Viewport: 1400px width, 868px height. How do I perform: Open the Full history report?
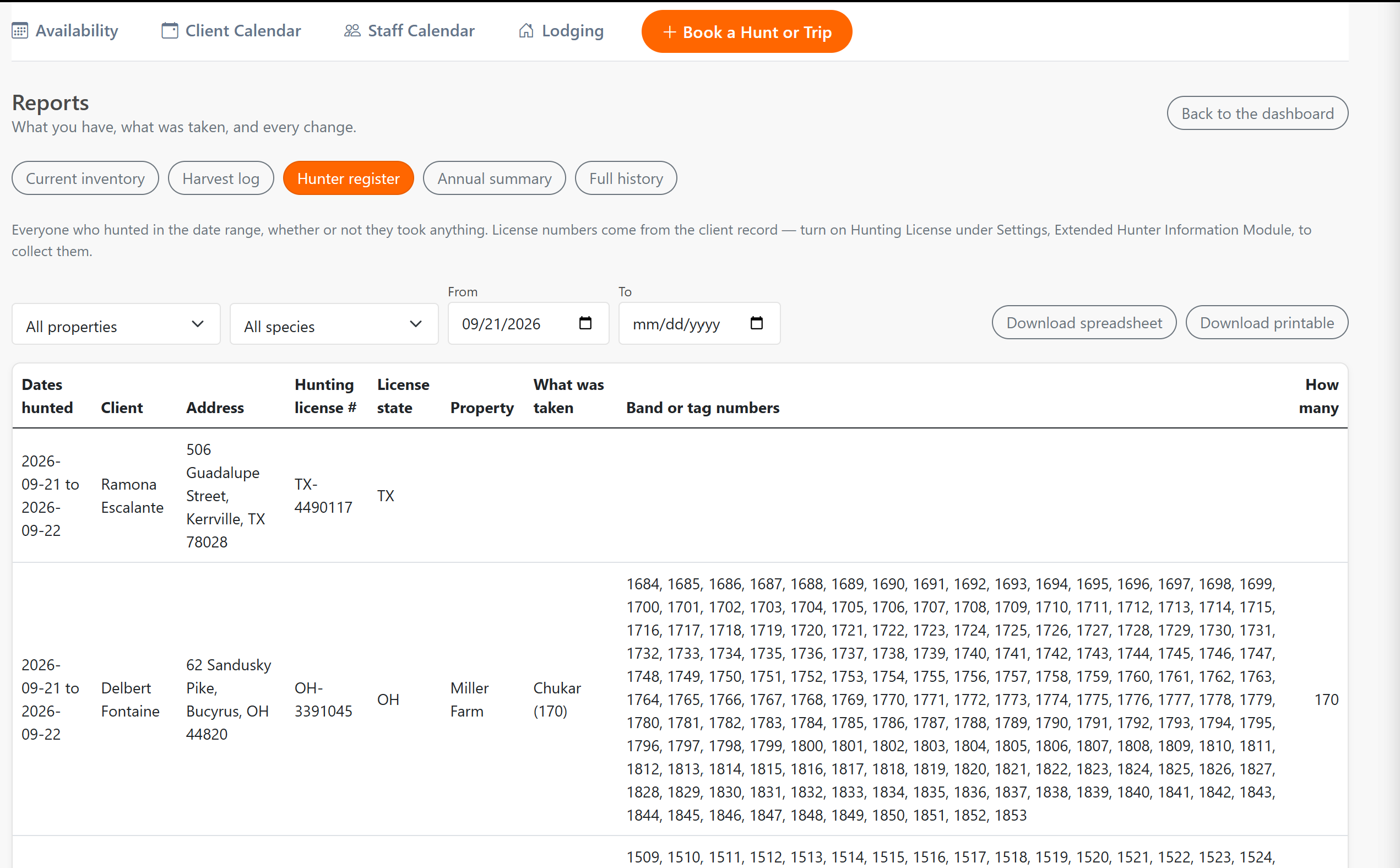coord(626,178)
